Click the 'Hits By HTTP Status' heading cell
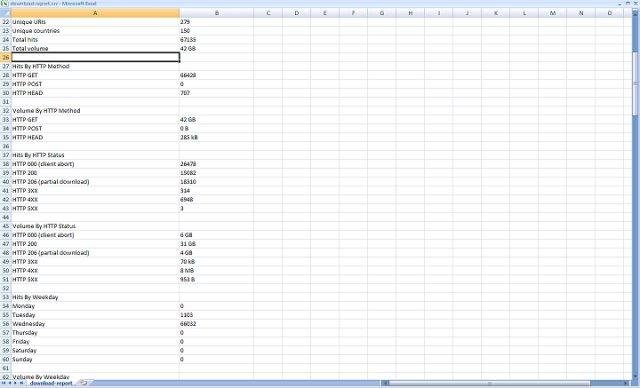640x388 pixels. click(x=95, y=155)
